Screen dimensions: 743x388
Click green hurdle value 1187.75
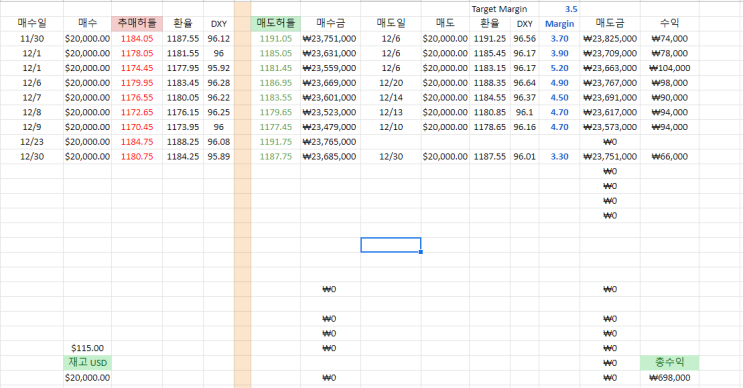(275, 156)
